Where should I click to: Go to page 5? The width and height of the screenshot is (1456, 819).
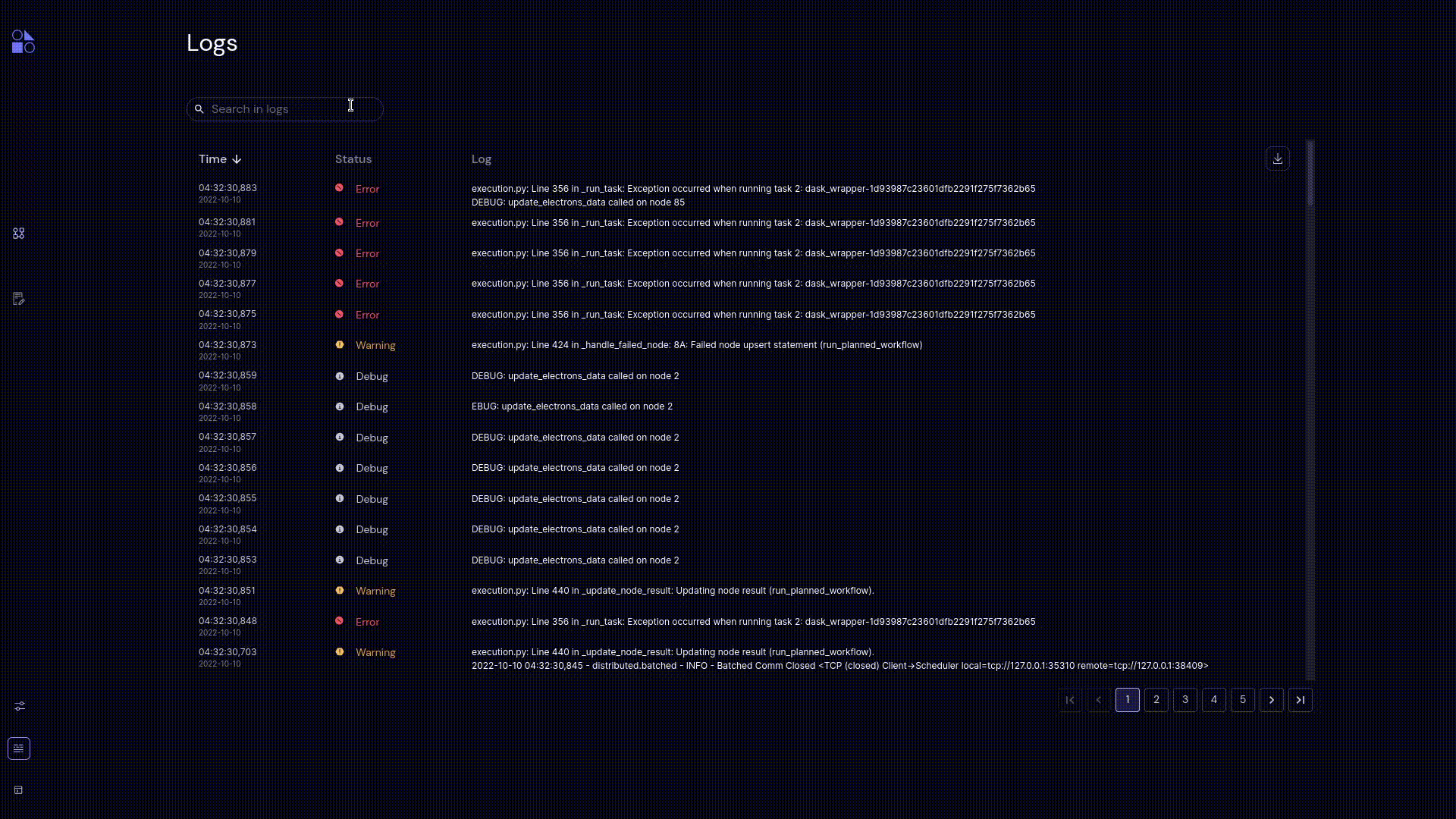click(x=1243, y=700)
